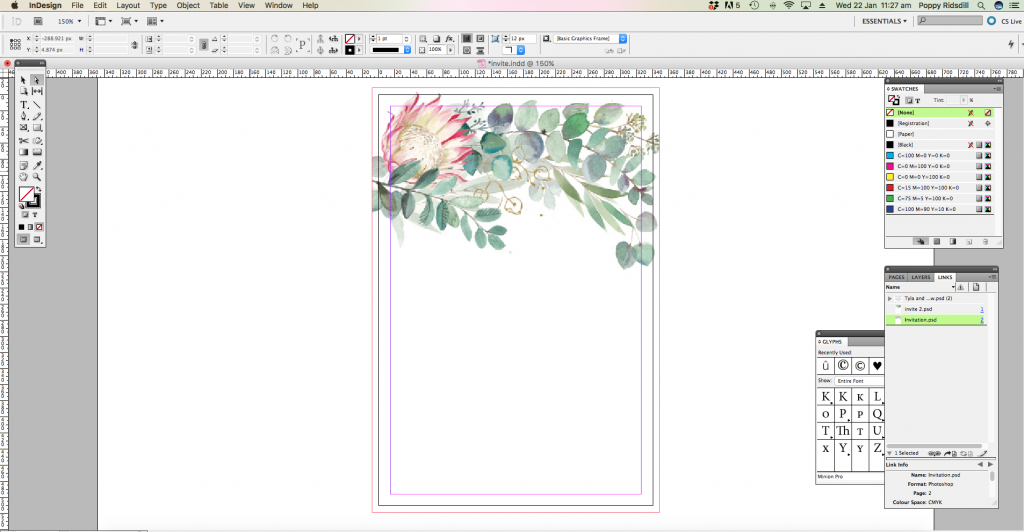Image resolution: width=1024 pixels, height=532 pixels.
Task: Select the Type tool in toolbox
Action: (x=24, y=104)
